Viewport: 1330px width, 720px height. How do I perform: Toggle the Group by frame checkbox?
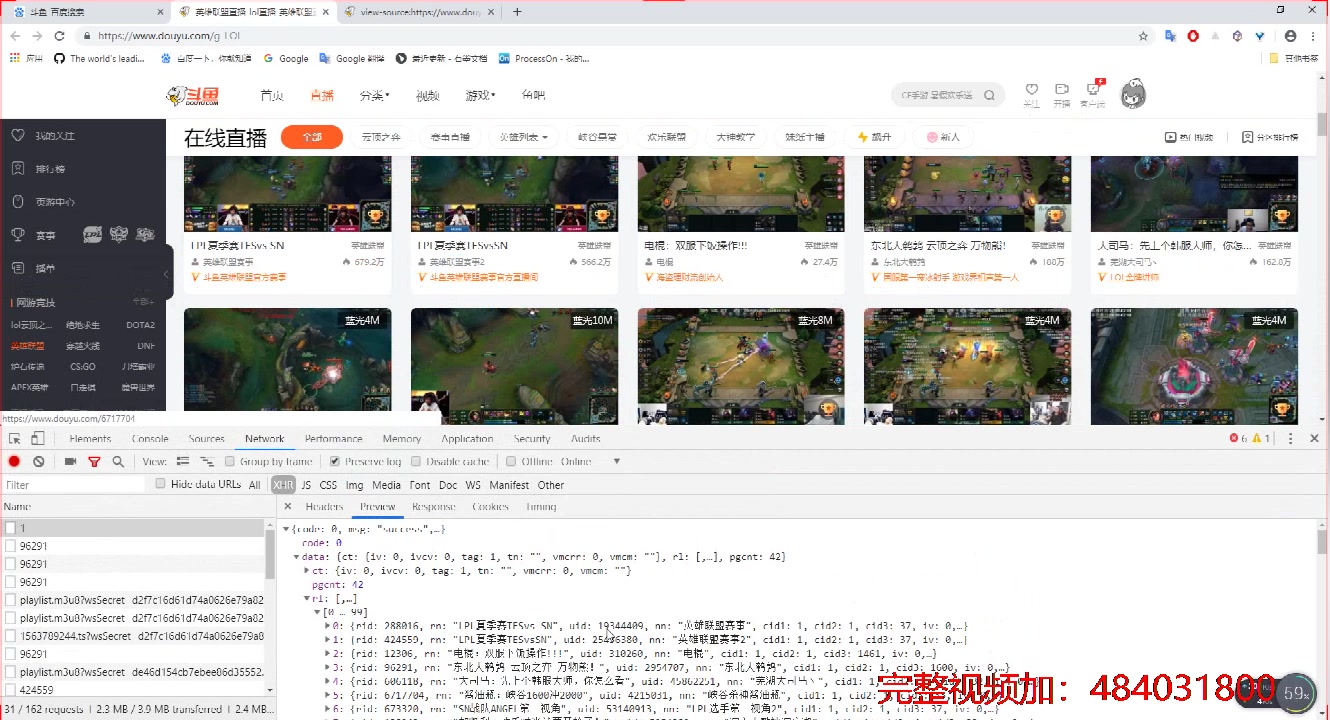pos(230,462)
